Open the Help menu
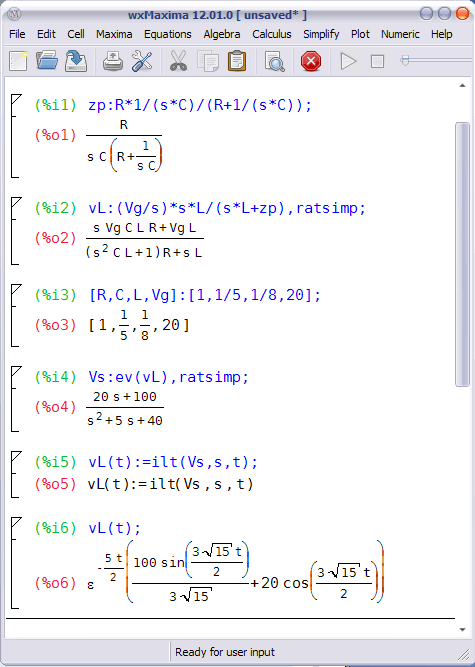Screen dimensions: 475x667 tap(441, 34)
